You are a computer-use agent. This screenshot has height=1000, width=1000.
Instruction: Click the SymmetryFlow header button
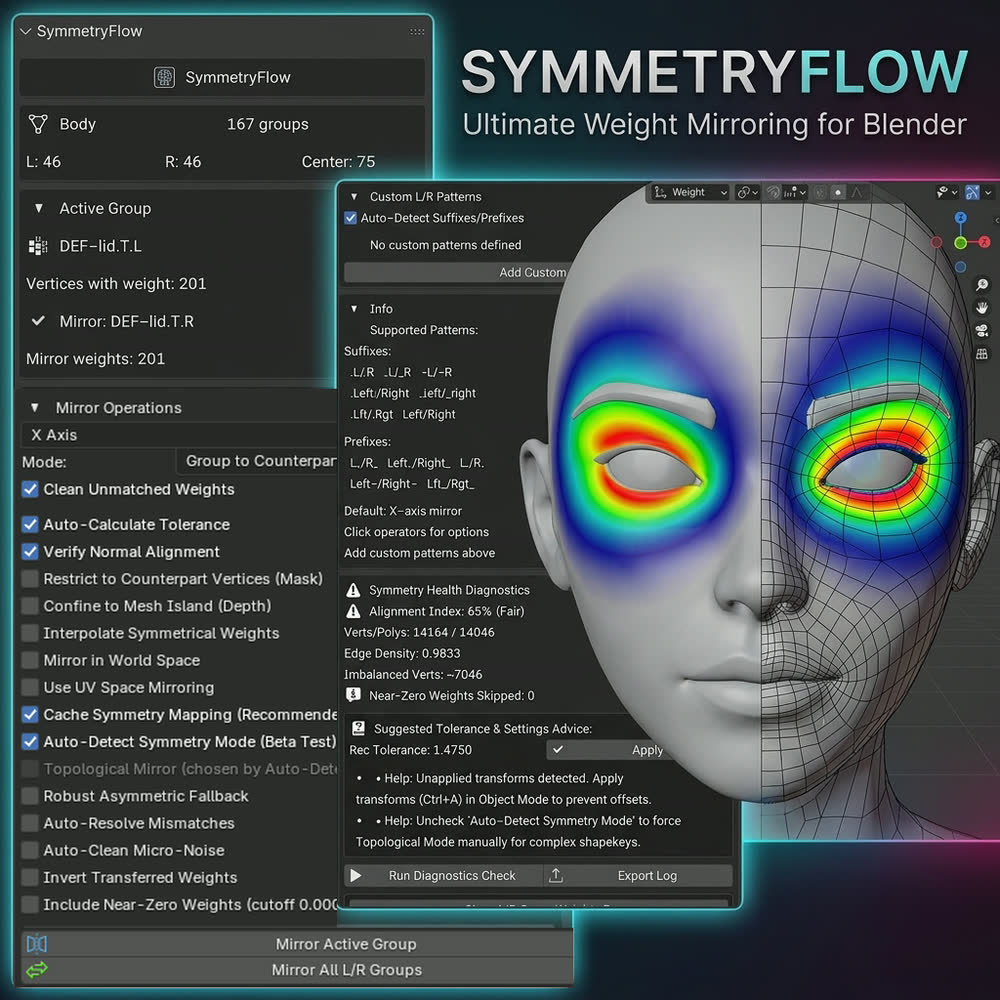[x=222, y=77]
